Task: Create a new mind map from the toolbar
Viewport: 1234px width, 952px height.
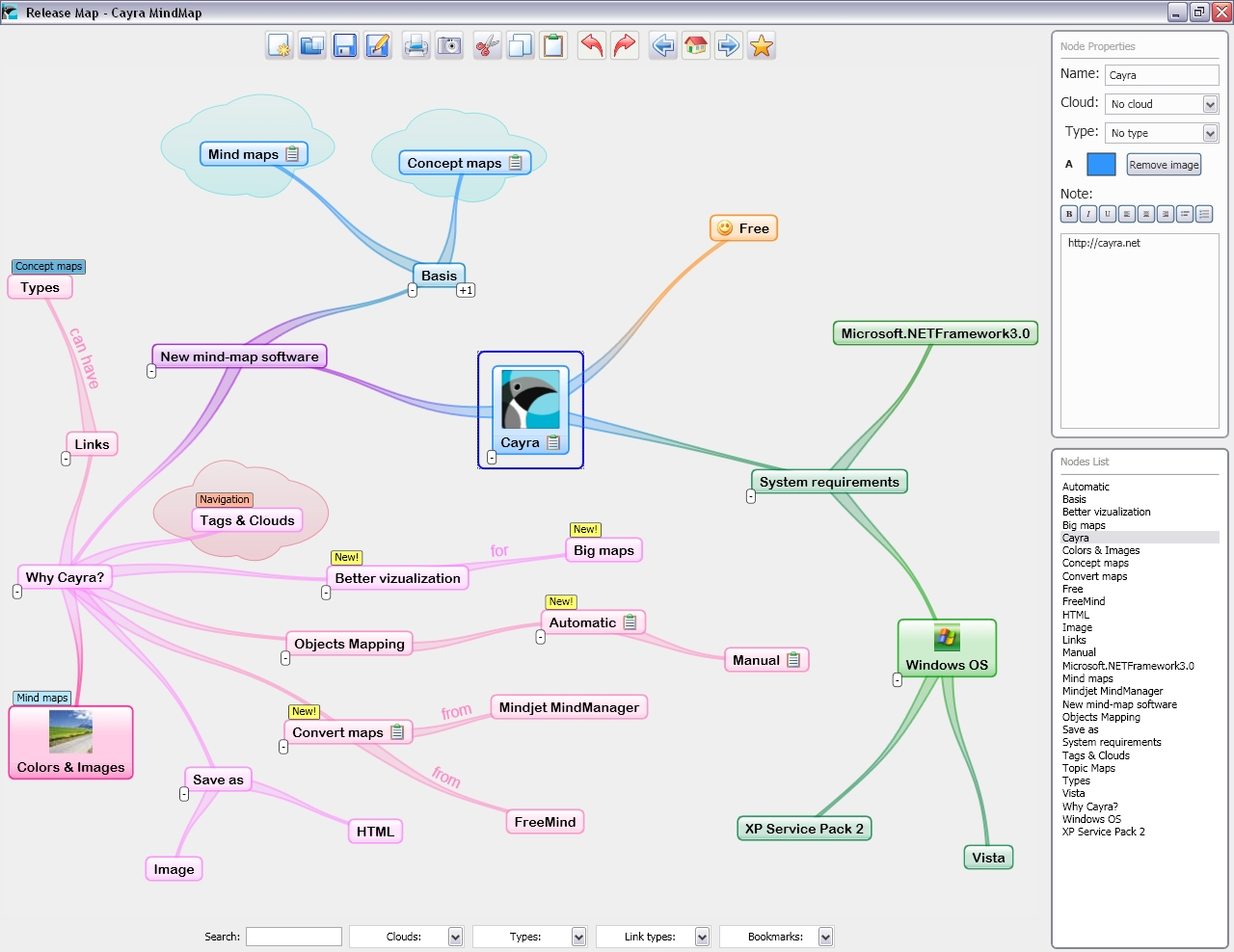Action: tap(280, 45)
